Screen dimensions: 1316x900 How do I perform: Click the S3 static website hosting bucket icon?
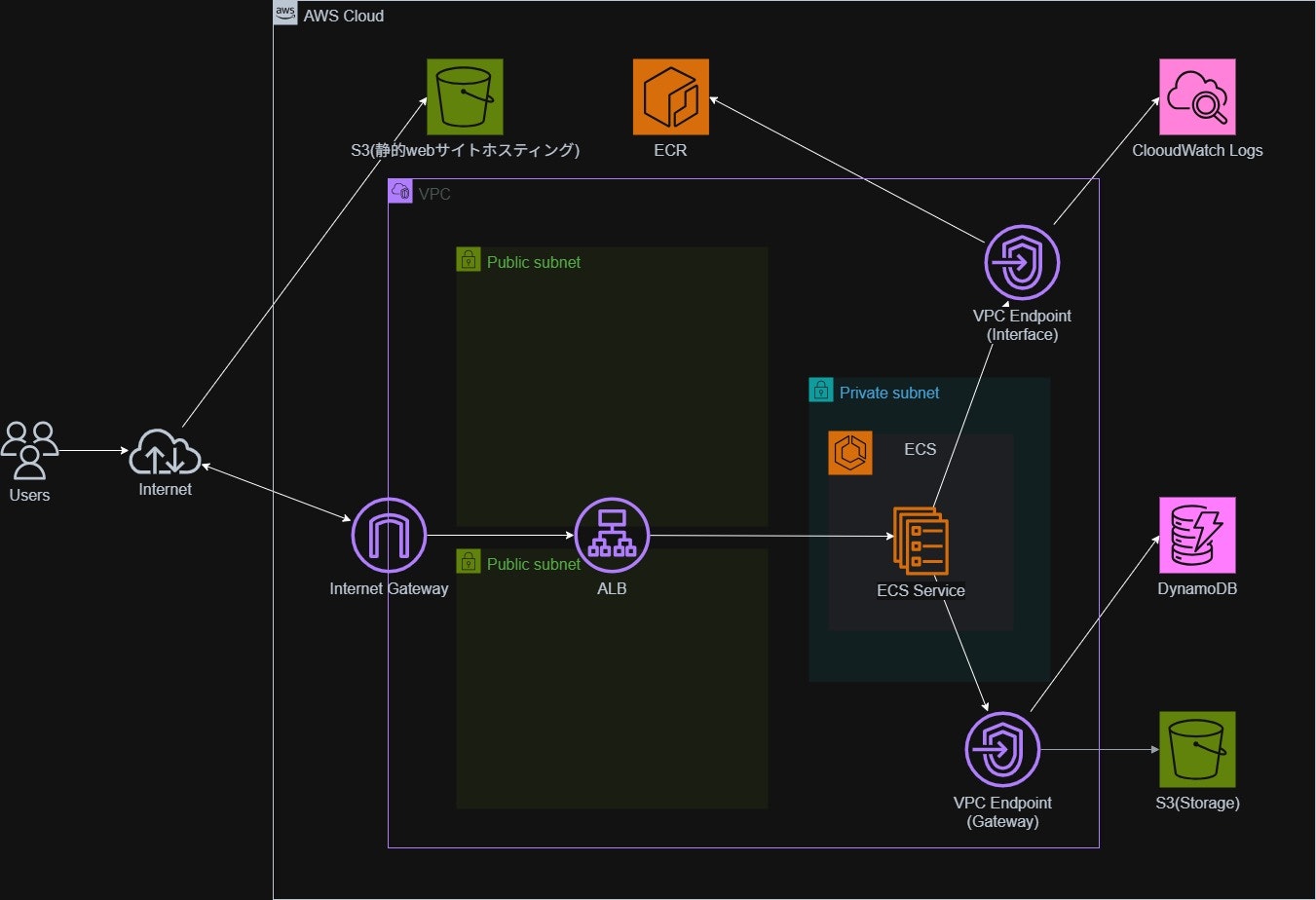[x=465, y=96]
